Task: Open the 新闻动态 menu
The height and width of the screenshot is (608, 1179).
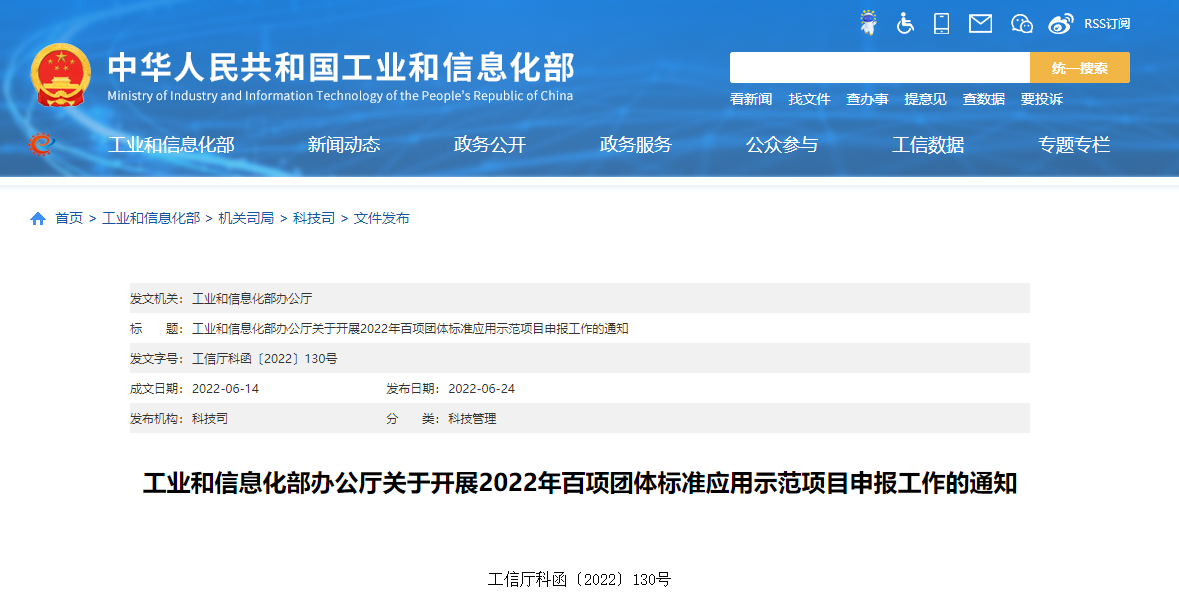Action: coord(344,145)
